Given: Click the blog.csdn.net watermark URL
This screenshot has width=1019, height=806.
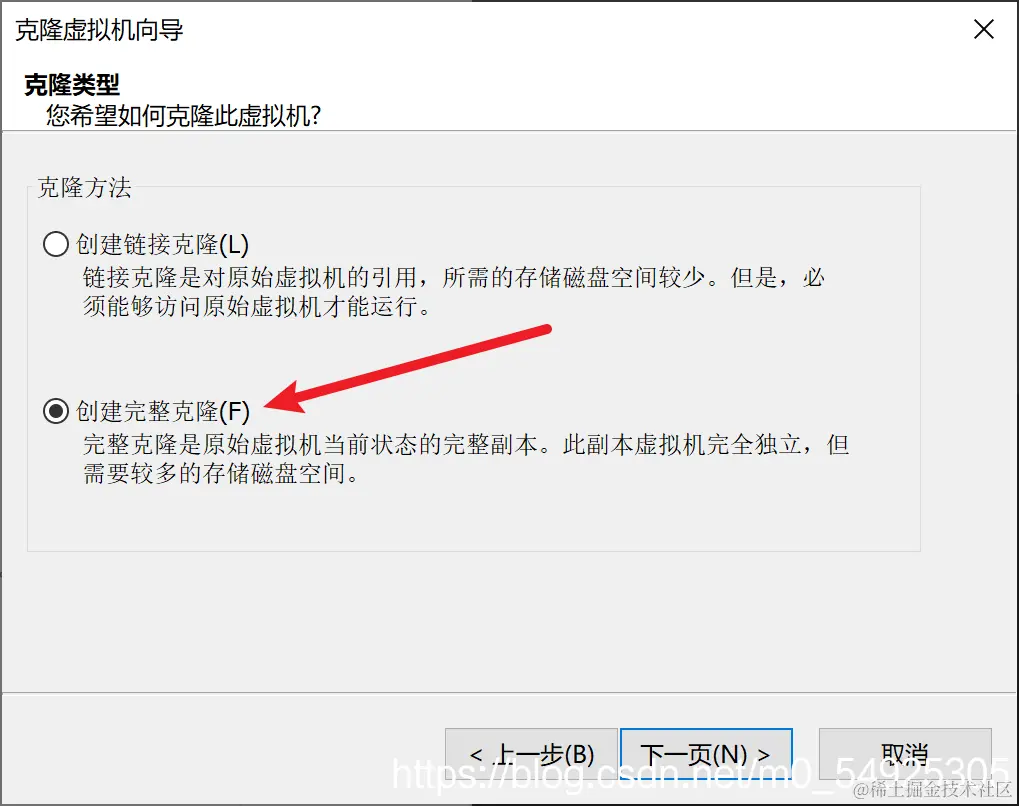Looking at the screenshot, I should click(x=701, y=774).
